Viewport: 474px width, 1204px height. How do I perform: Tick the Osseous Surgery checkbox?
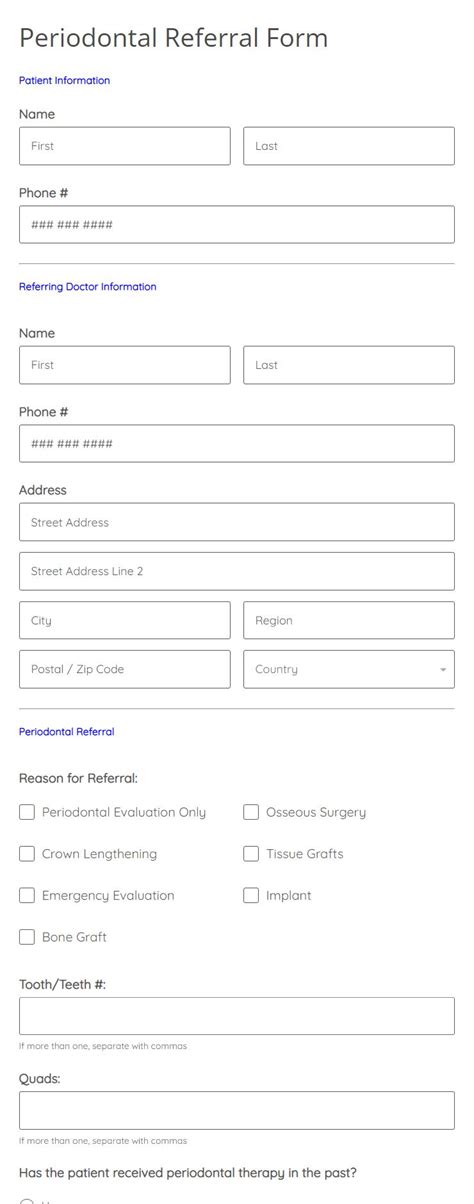click(x=251, y=812)
